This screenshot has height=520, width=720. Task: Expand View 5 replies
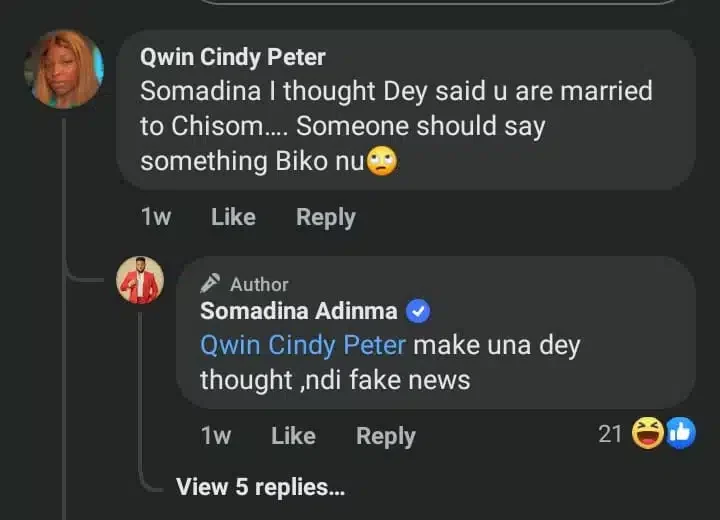click(260, 487)
